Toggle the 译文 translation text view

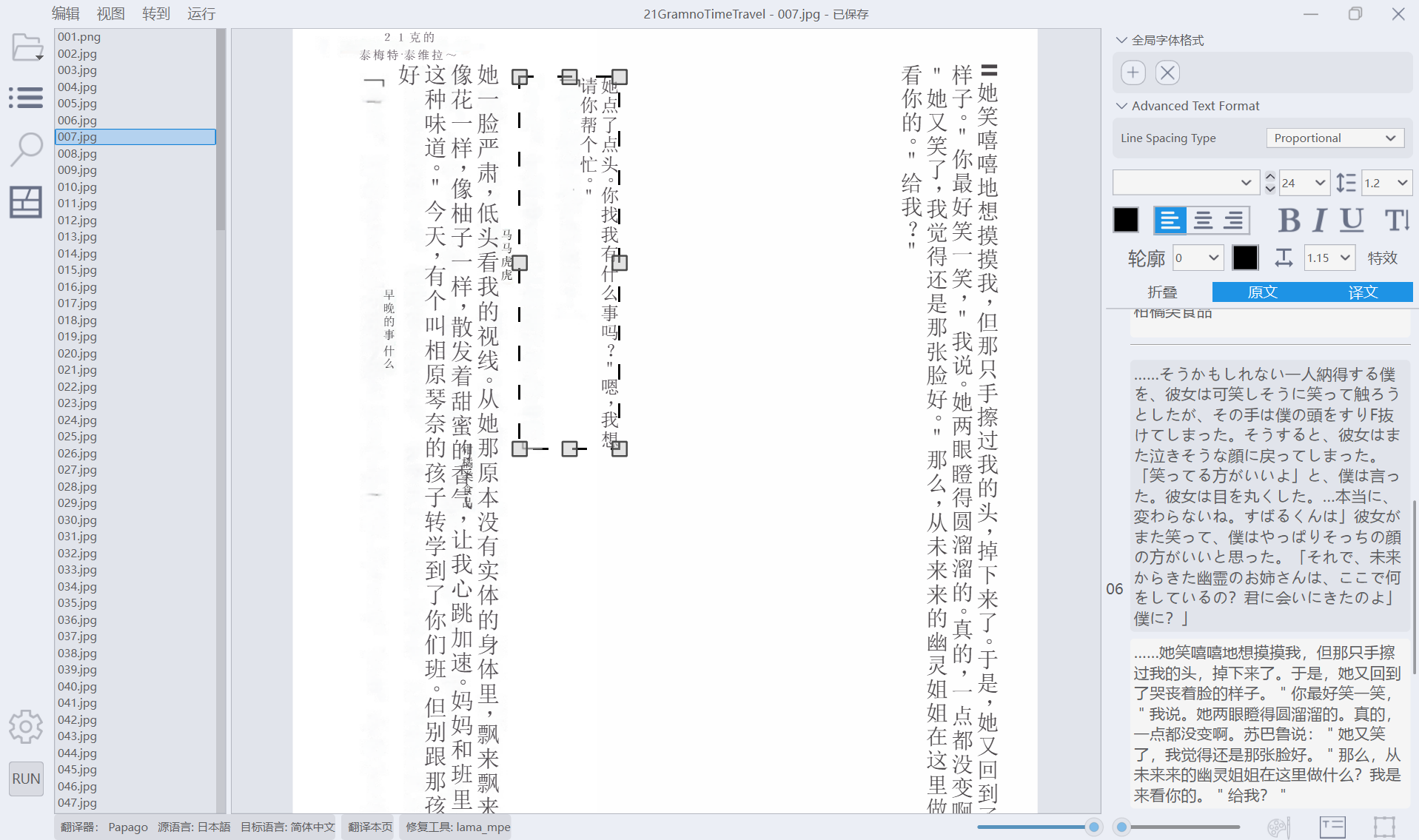tap(1363, 292)
